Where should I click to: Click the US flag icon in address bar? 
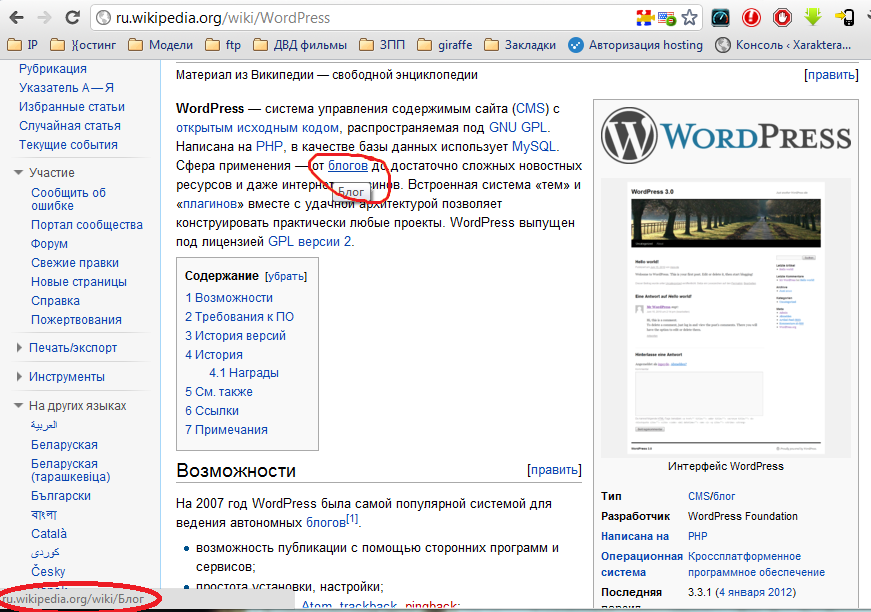pyautogui.click(x=667, y=18)
